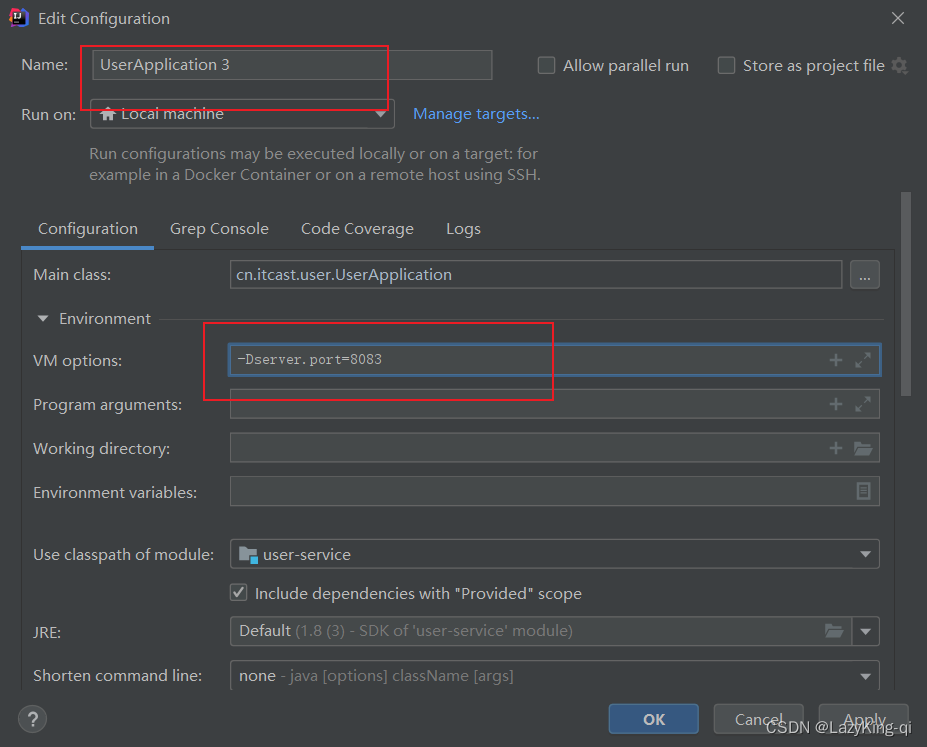Click the help question mark button
Image resolution: width=927 pixels, height=747 pixels.
tap(32, 718)
